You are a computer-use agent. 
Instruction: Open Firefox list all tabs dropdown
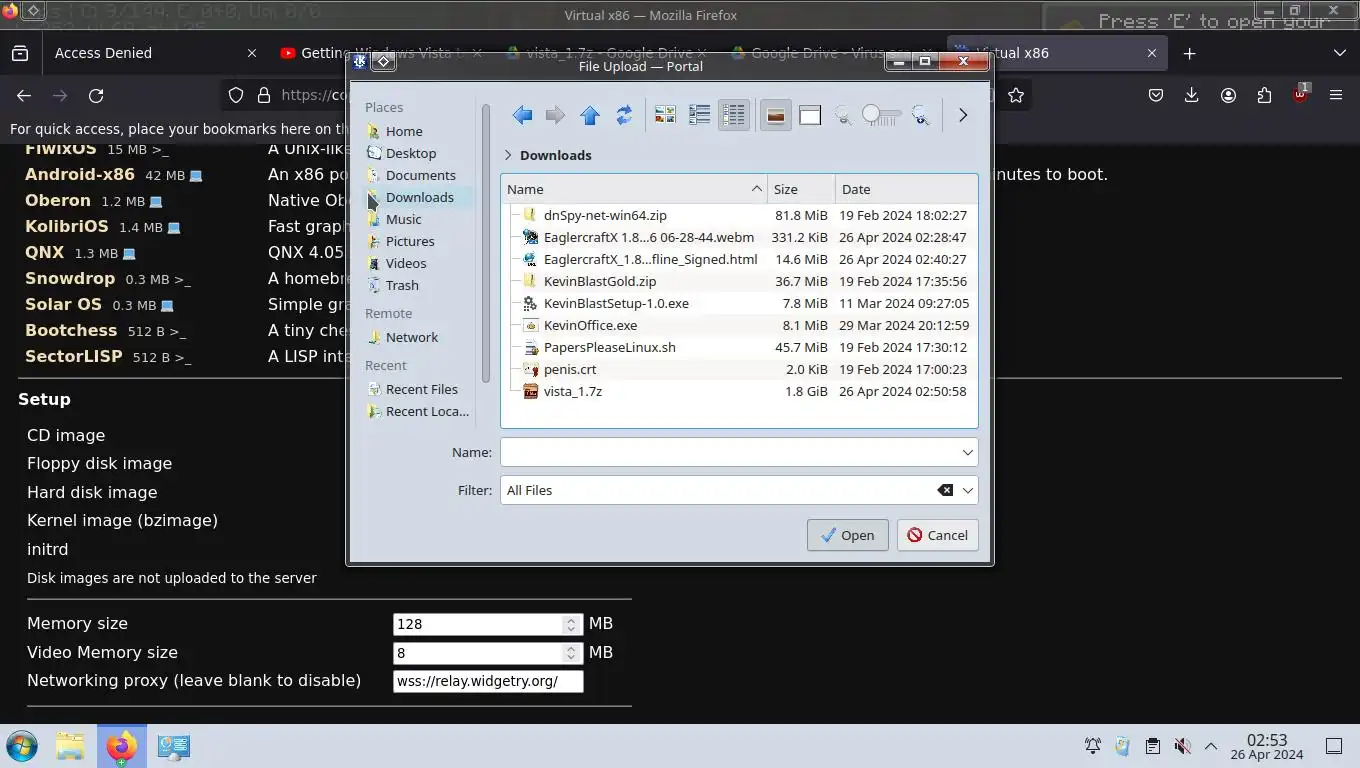1340,53
